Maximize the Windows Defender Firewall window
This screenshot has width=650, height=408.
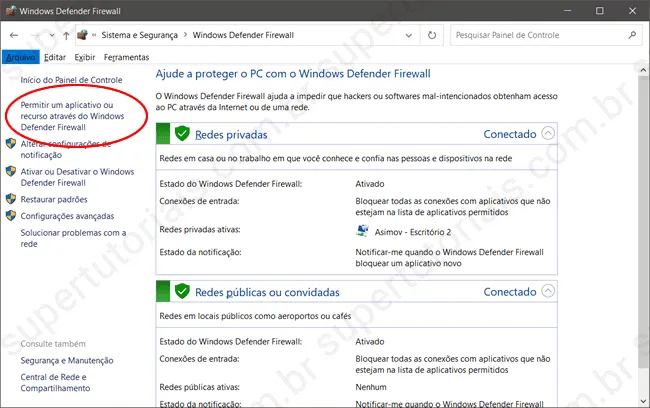pyautogui.click(x=600, y=10)
